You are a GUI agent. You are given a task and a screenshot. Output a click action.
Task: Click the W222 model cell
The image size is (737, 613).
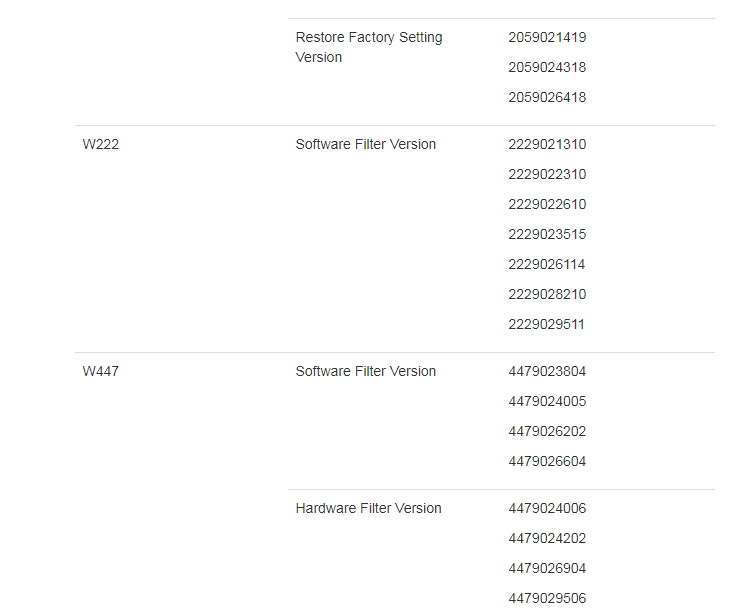coord(101,144)
